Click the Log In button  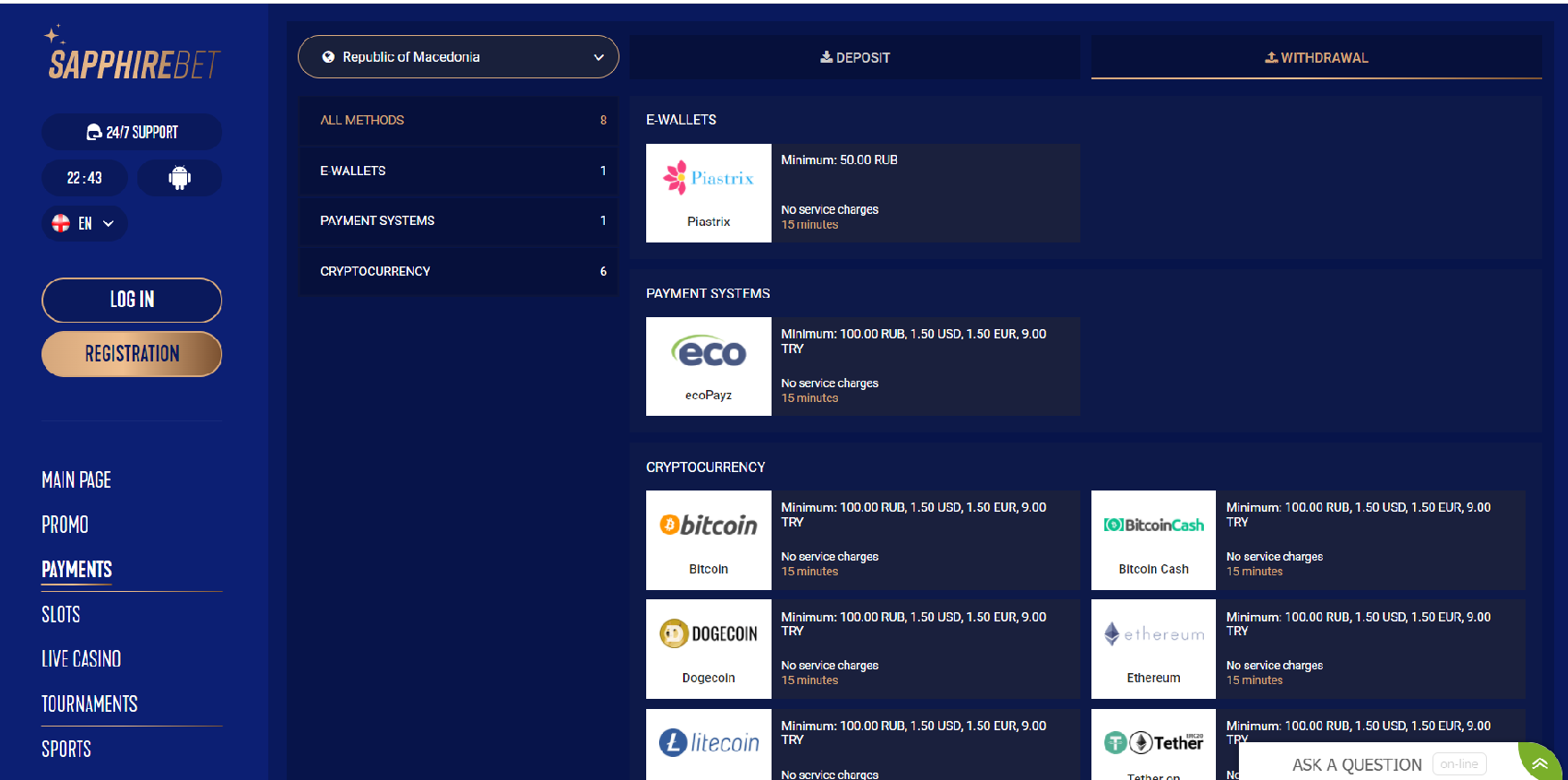pos(132,300)
